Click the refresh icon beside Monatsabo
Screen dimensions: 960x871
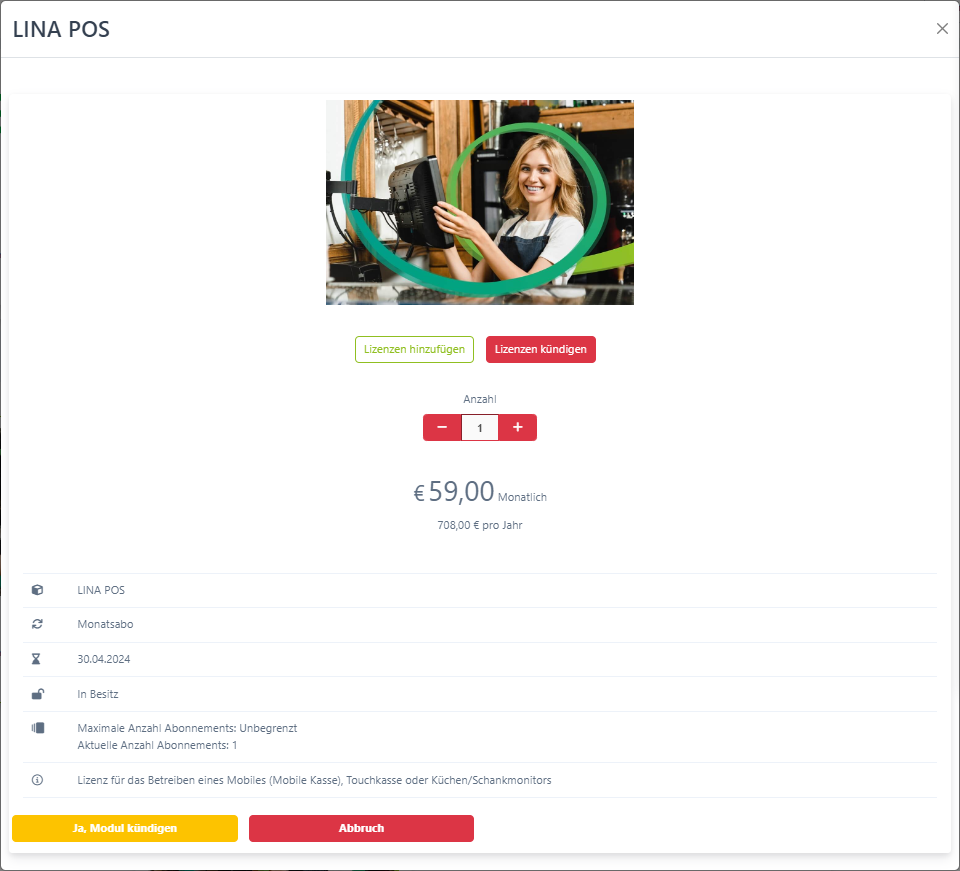click(37, 624)
